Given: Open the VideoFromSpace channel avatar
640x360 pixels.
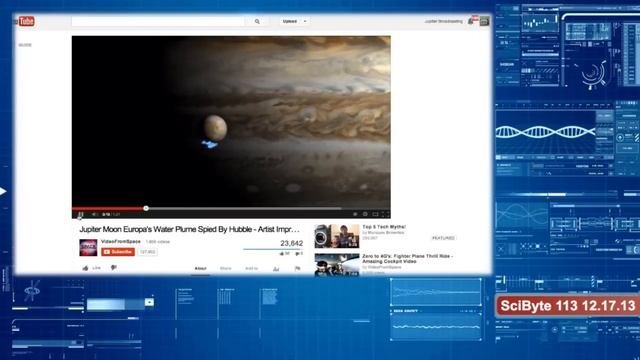Looking at the screenshot, I should 88,247.
